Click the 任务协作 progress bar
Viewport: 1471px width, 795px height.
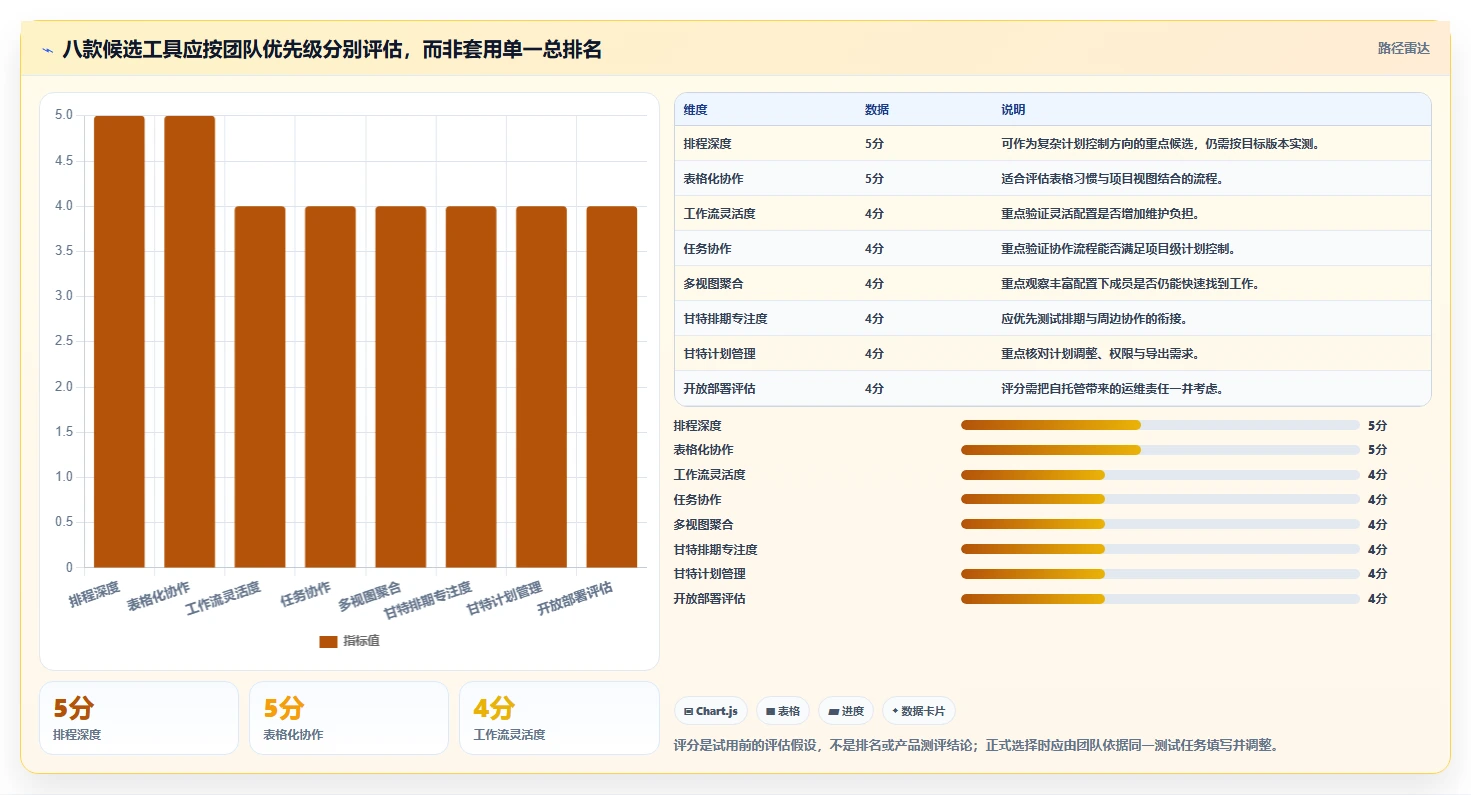coord(1160,500)
